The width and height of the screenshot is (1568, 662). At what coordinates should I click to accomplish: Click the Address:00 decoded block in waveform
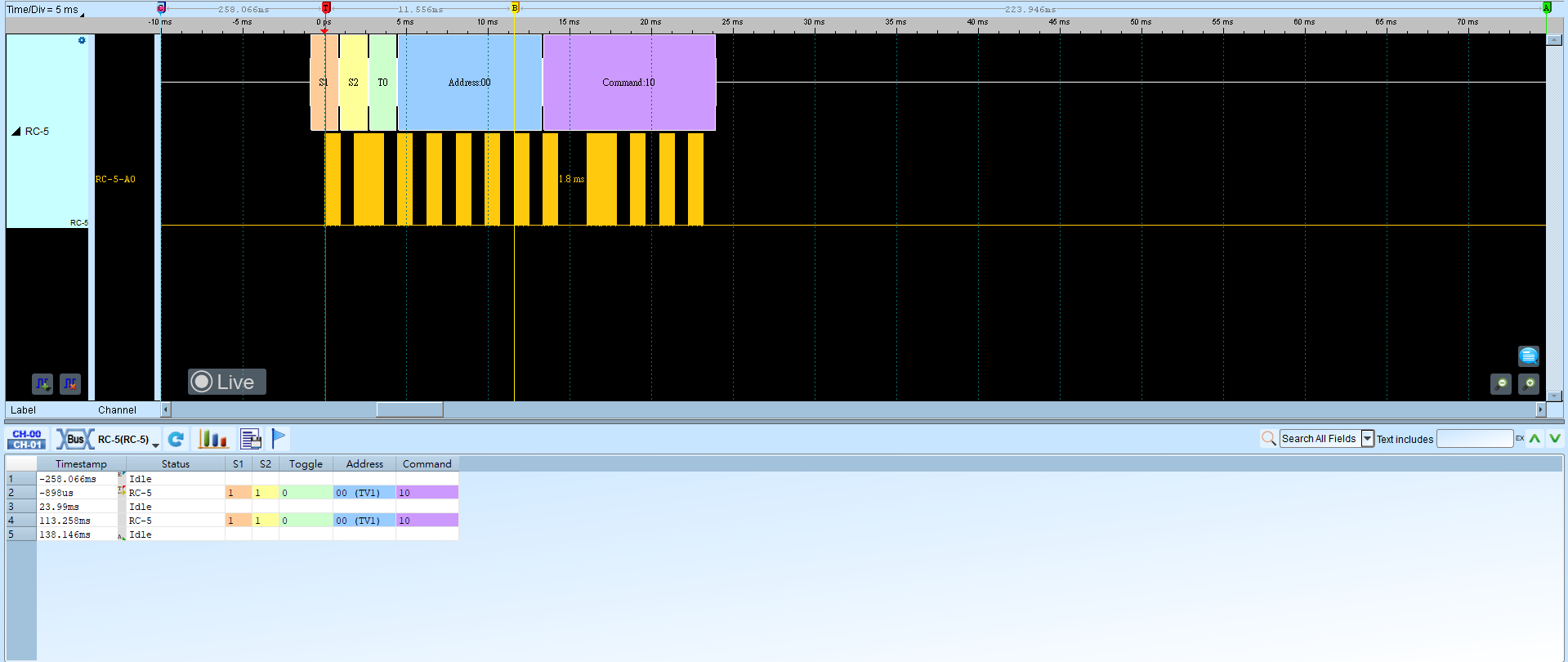pyautogui.click(x=470, y=83)
